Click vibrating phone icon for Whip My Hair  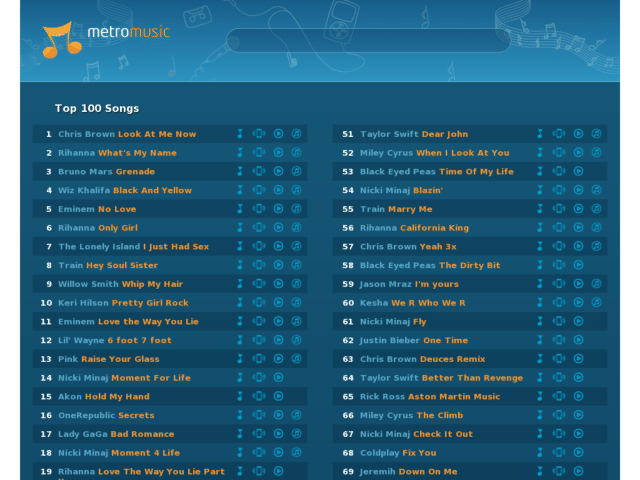259,284
